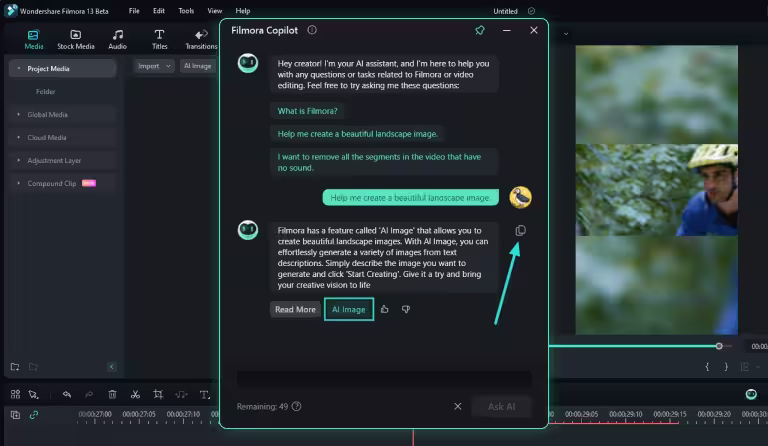
Task: Click the mark-out bracket icon
Action: point(726,367)
